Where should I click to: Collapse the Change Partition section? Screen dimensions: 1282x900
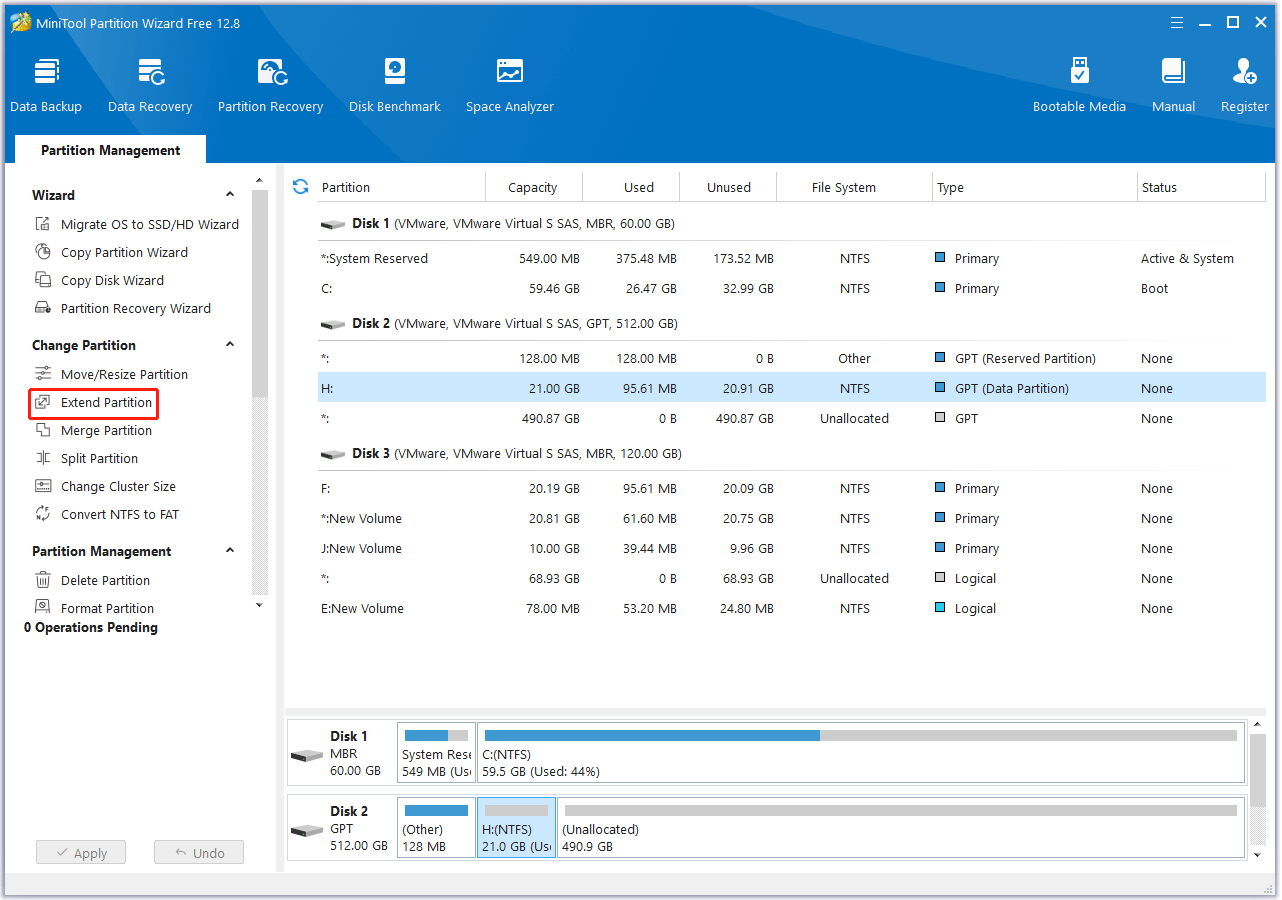click(230, 345)
